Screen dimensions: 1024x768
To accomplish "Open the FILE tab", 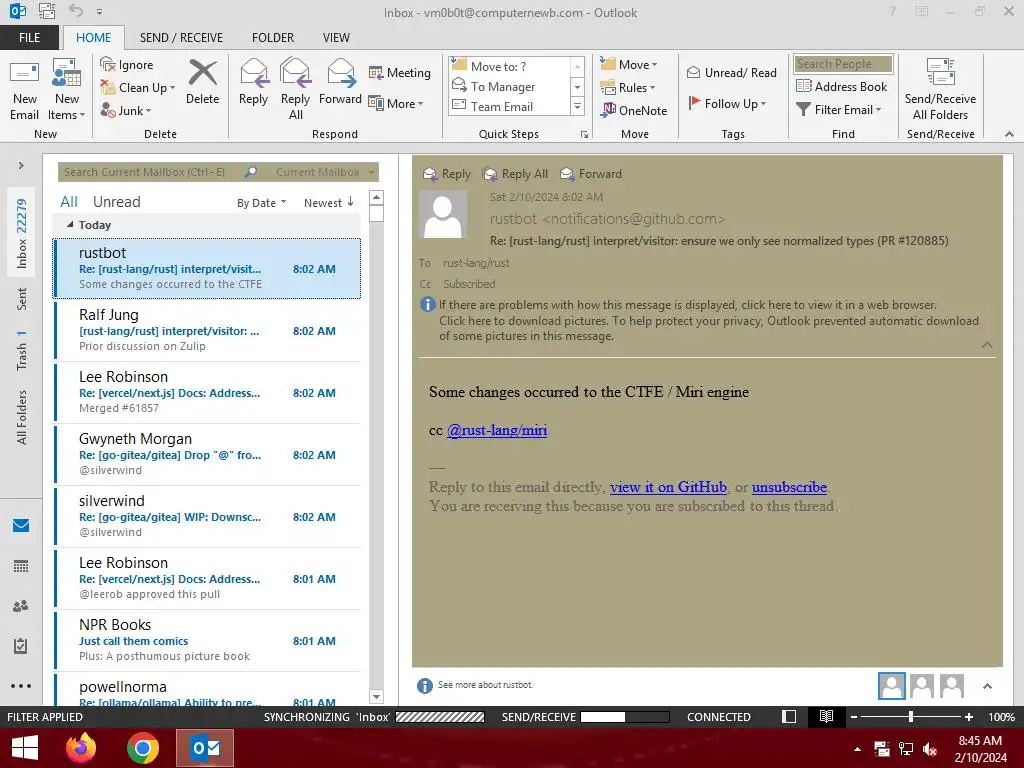I will (x=29, y=38).
